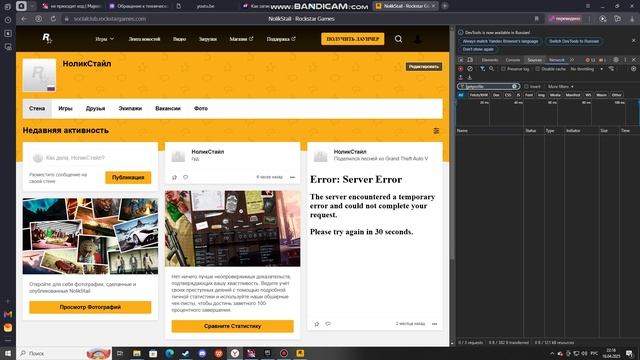Screen dimensions: 640x360
Task: Open Discord from the Windows taskbar
Action: (x=202, y=353)
